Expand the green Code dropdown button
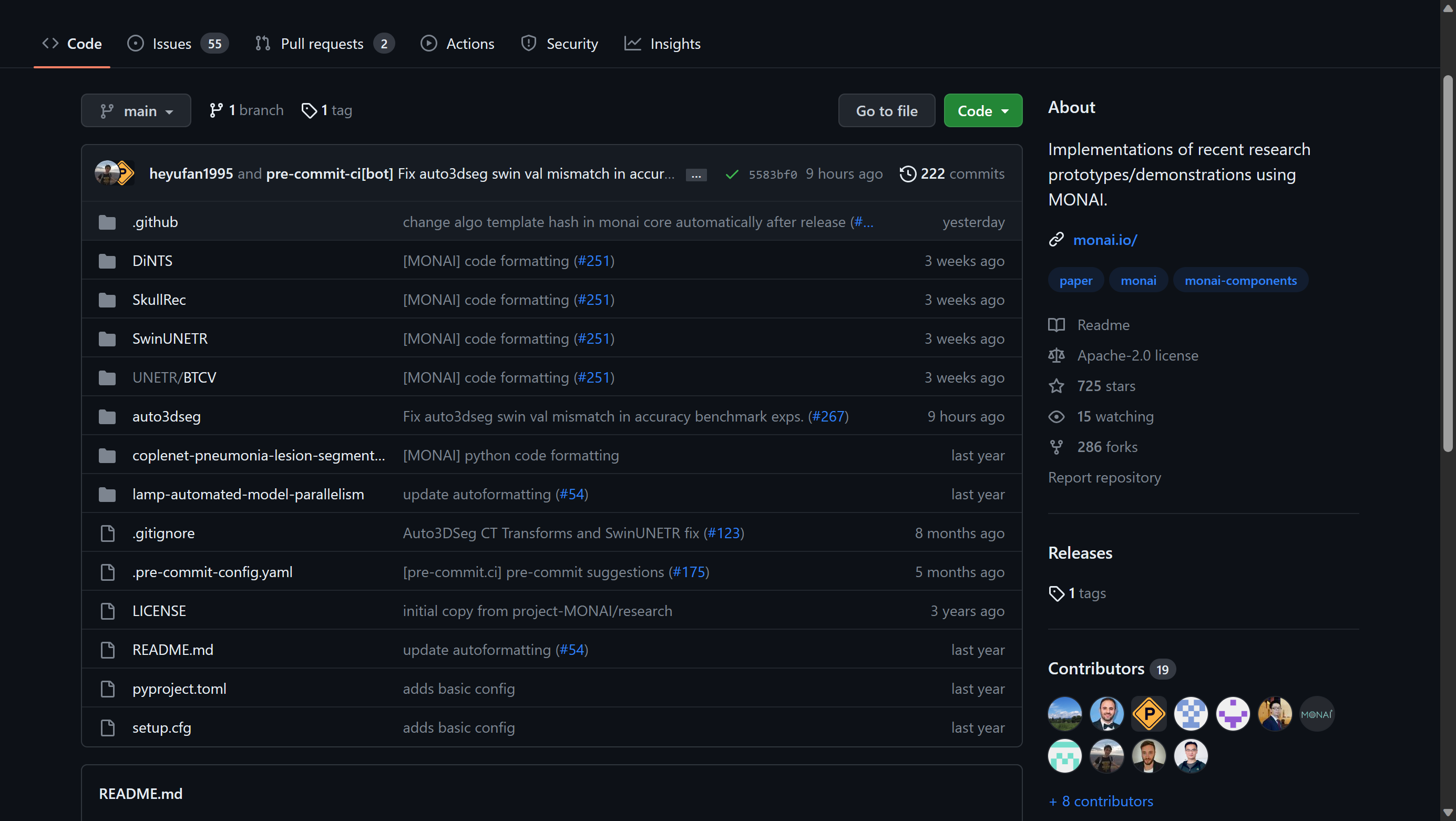Viewport: 1456px width, 821px height. (x=982, y=111)
